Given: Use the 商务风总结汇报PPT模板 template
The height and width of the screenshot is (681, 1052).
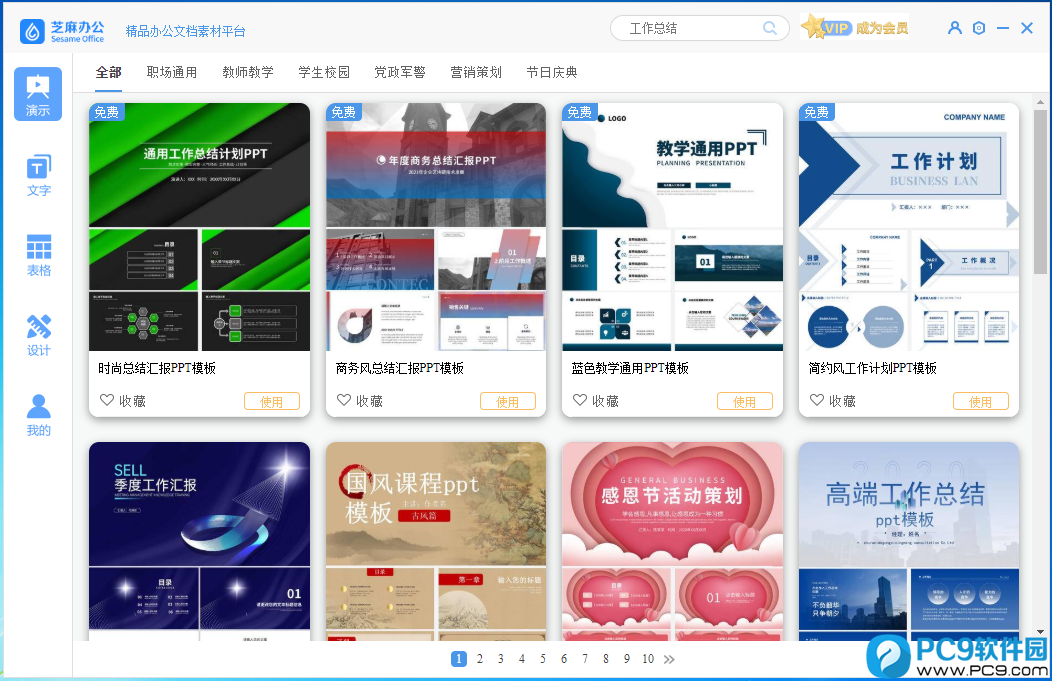Looking at the screenshot, I should [508, 401].
